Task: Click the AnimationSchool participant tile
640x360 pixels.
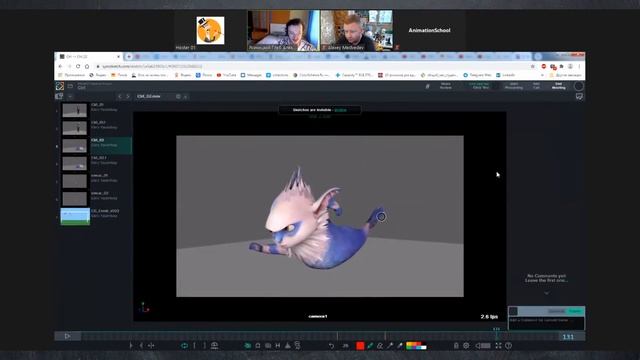Action: [429, 30]
